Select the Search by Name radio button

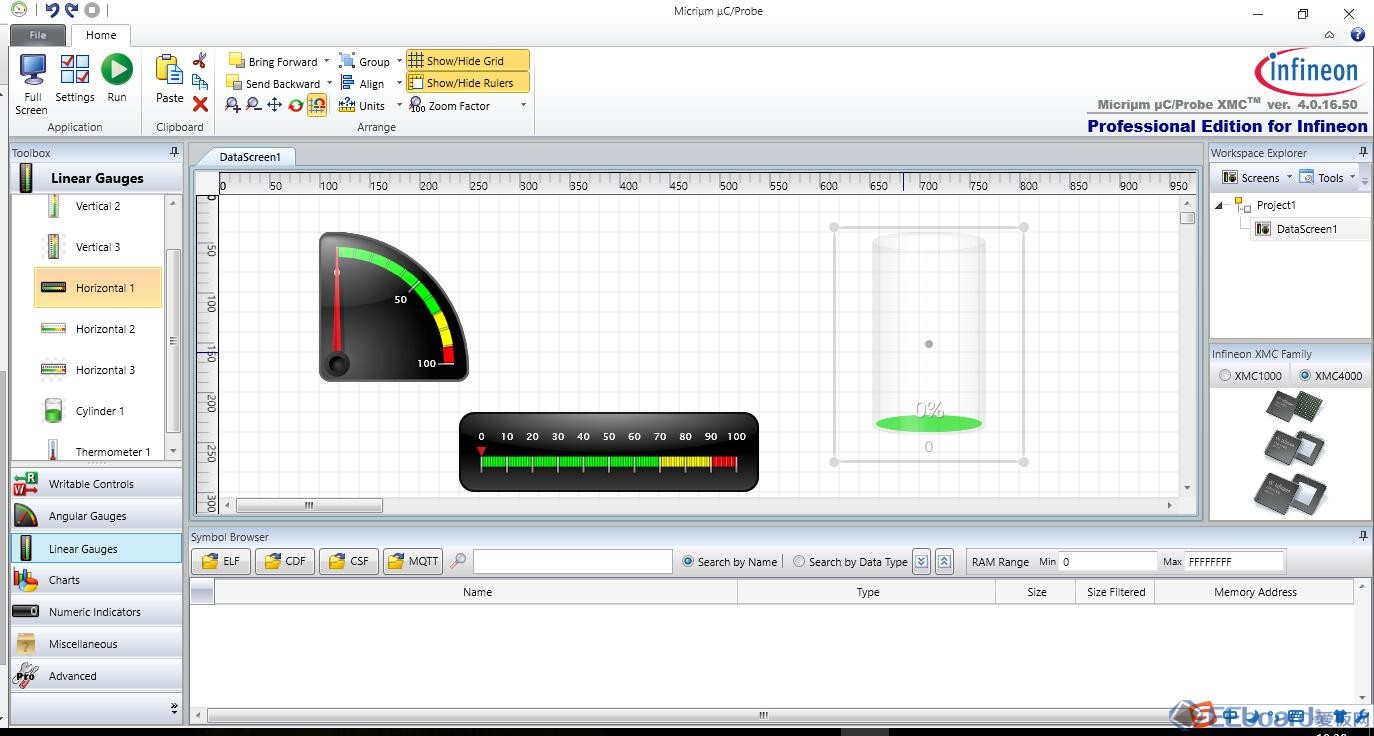tap(688, 562)
